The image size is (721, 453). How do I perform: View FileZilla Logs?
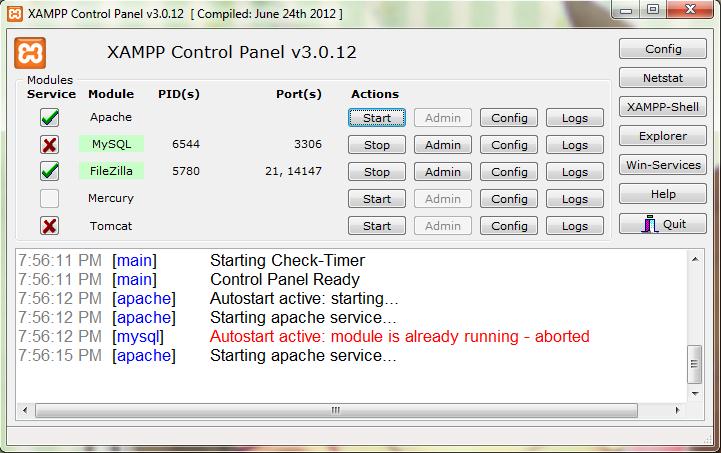coord(575,172)
